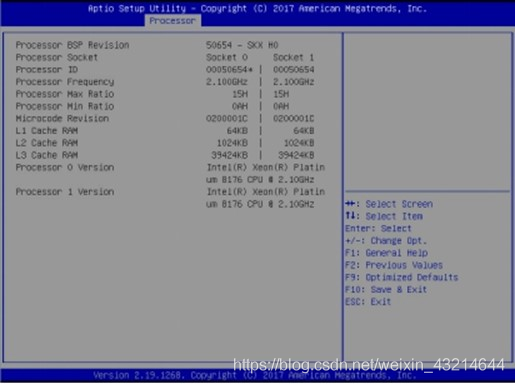This screenshot has height=384, width=515.
Task: Click the Processor 1 Version label
Action: pyautogui.click(x=65, y=192)
